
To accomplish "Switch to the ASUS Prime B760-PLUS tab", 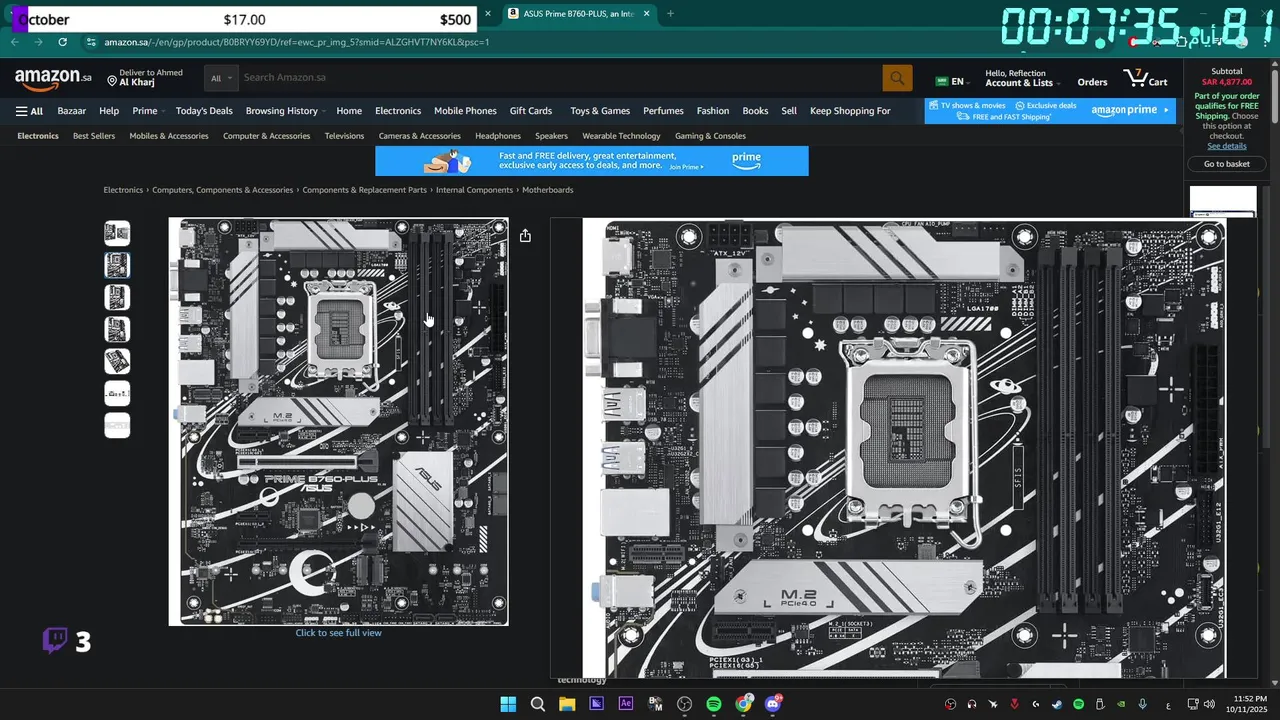I will 578,13.
